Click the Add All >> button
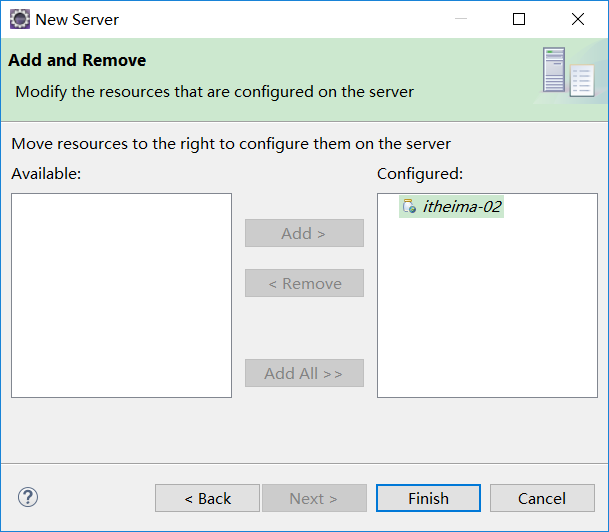The height and width of the screenshot is (532, 609). click(x=304, y=373)
